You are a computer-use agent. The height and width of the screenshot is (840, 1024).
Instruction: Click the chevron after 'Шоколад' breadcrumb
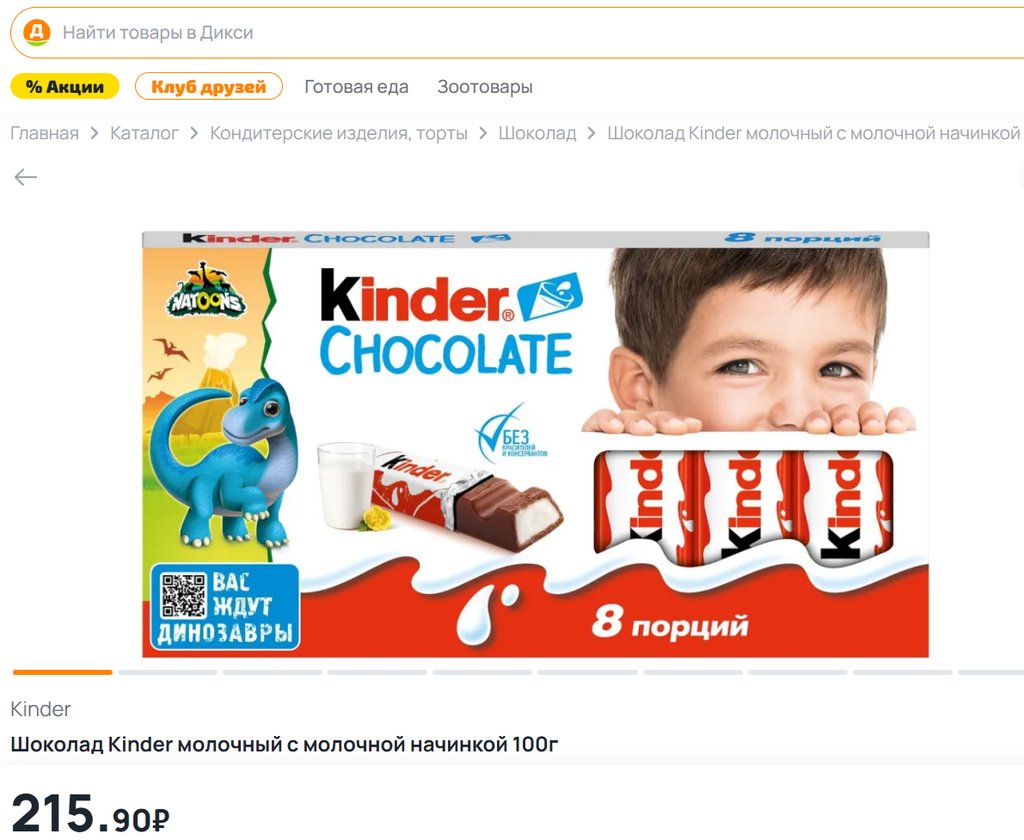[x=592, y=133]
